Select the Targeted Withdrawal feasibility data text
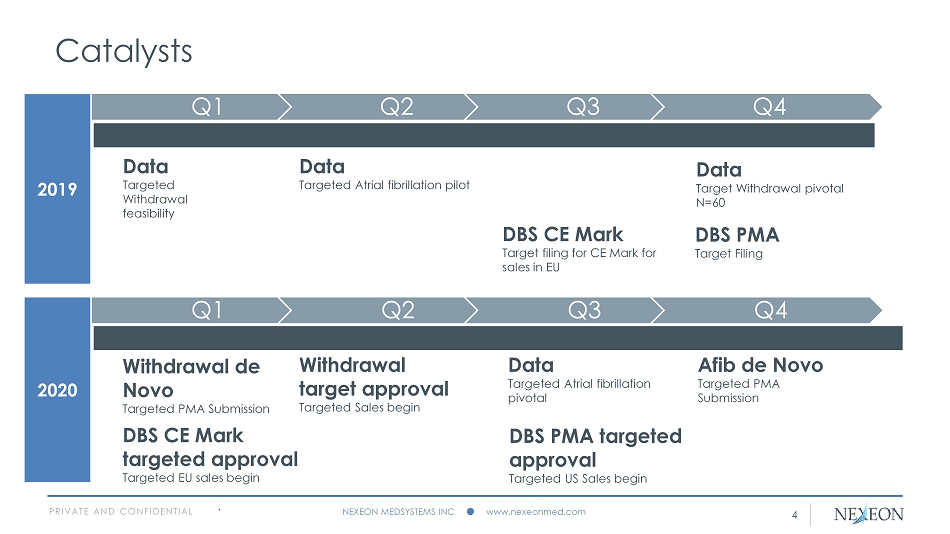This screenshot has width=950, height=534. click(155, 199)
